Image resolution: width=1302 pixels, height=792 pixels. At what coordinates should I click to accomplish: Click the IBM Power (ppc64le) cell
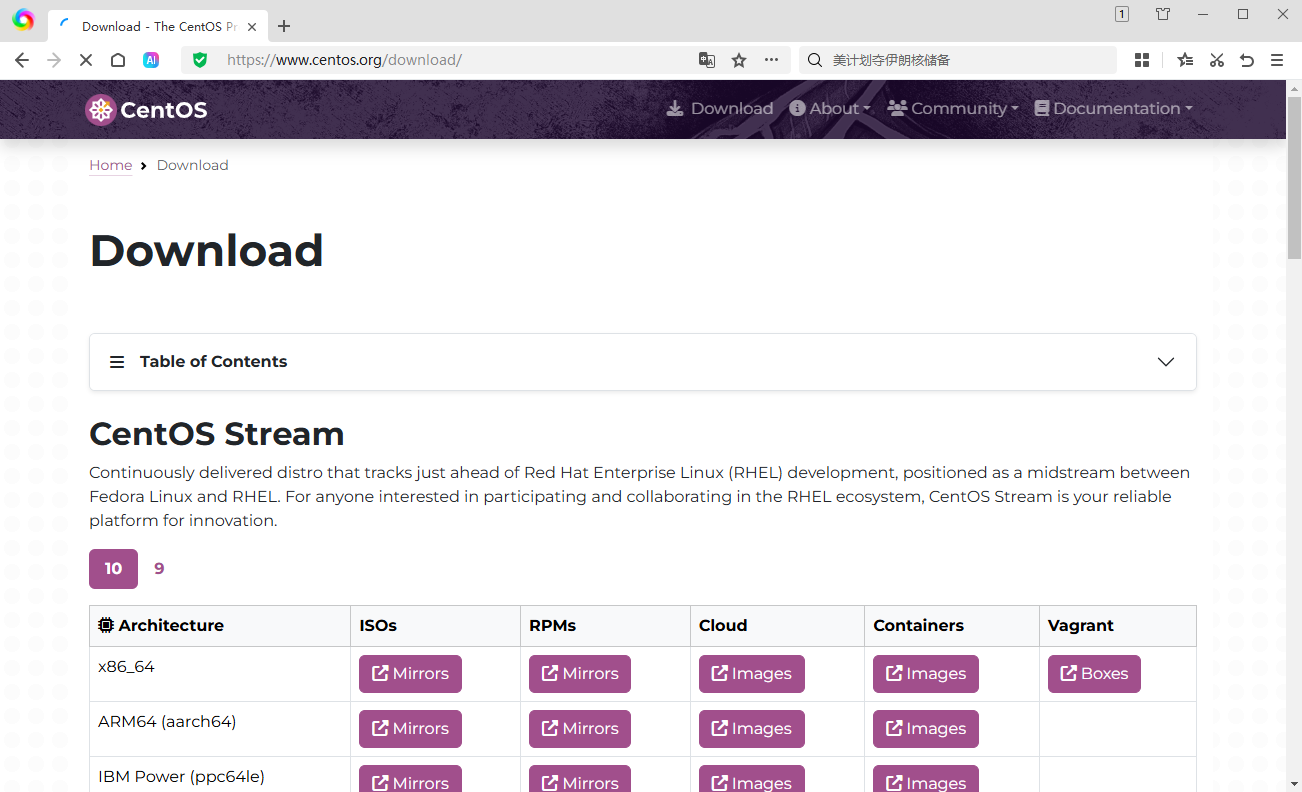220,776
